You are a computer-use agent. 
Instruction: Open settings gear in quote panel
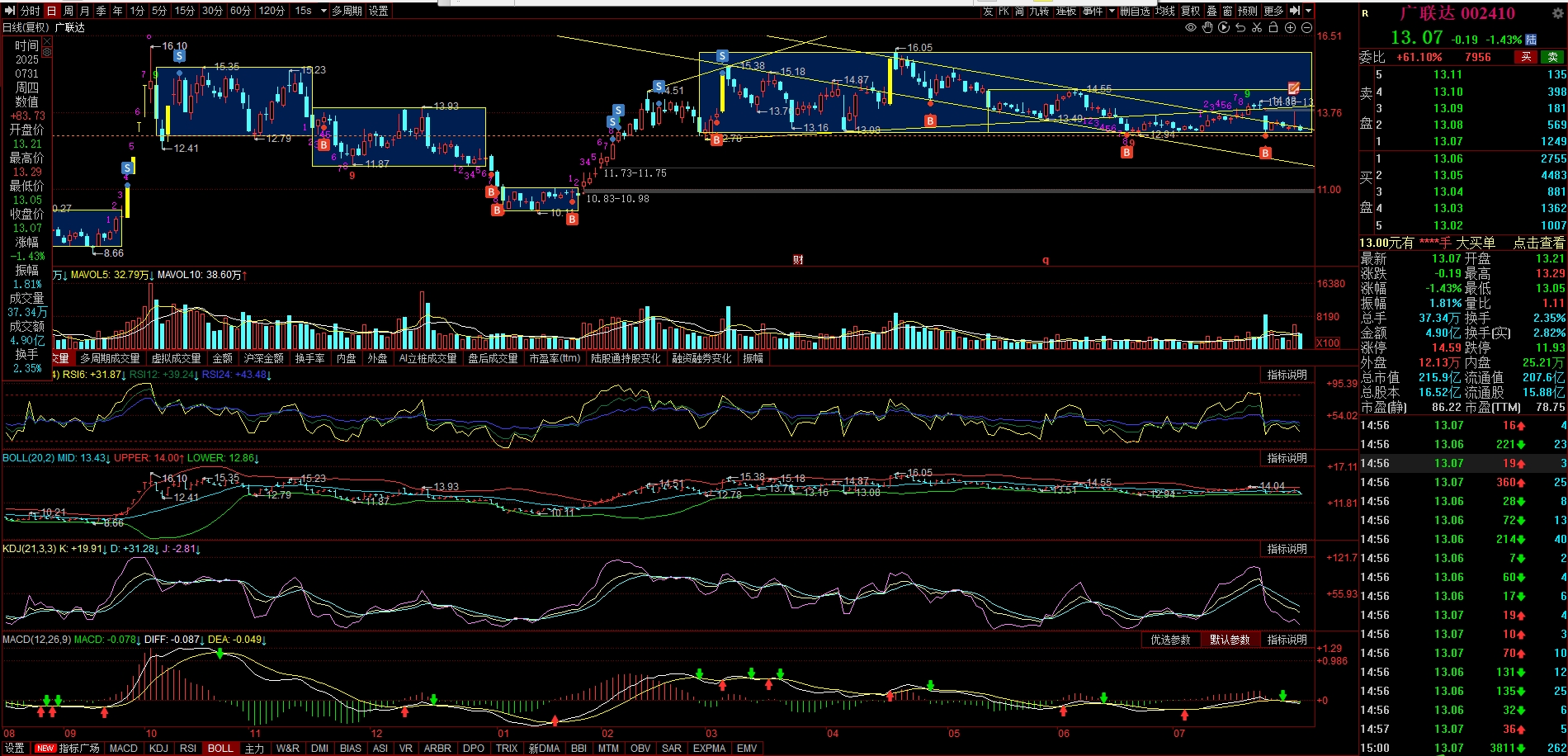(x=1558, y=13)
